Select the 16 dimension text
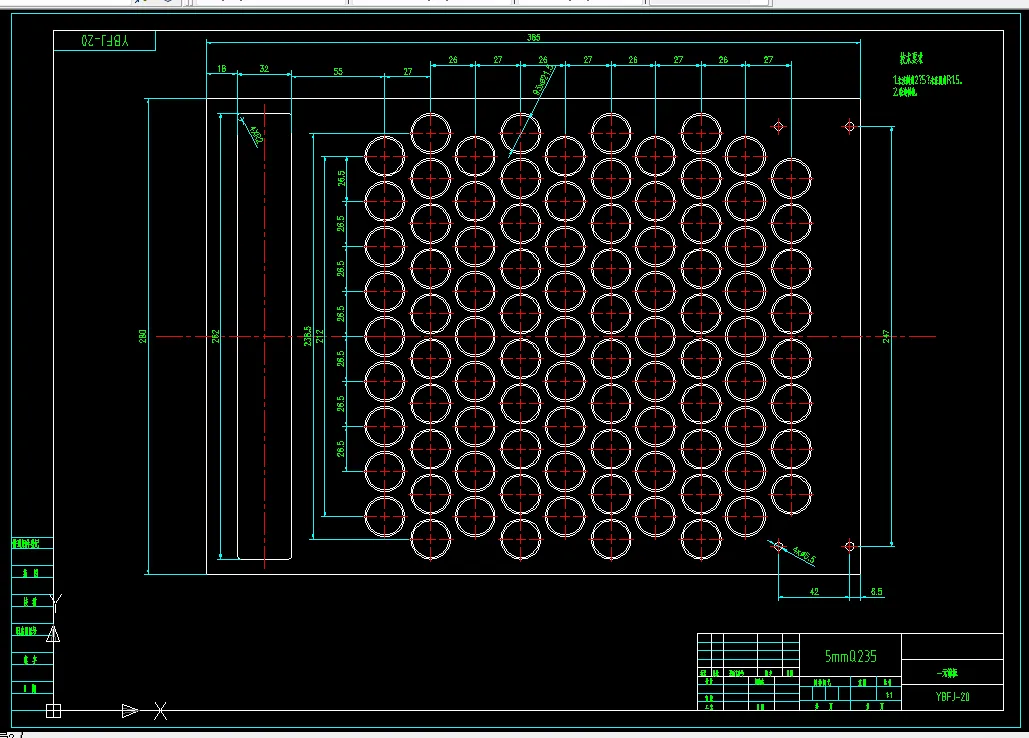Screen dimensions: 1029x738 (222, 68)
